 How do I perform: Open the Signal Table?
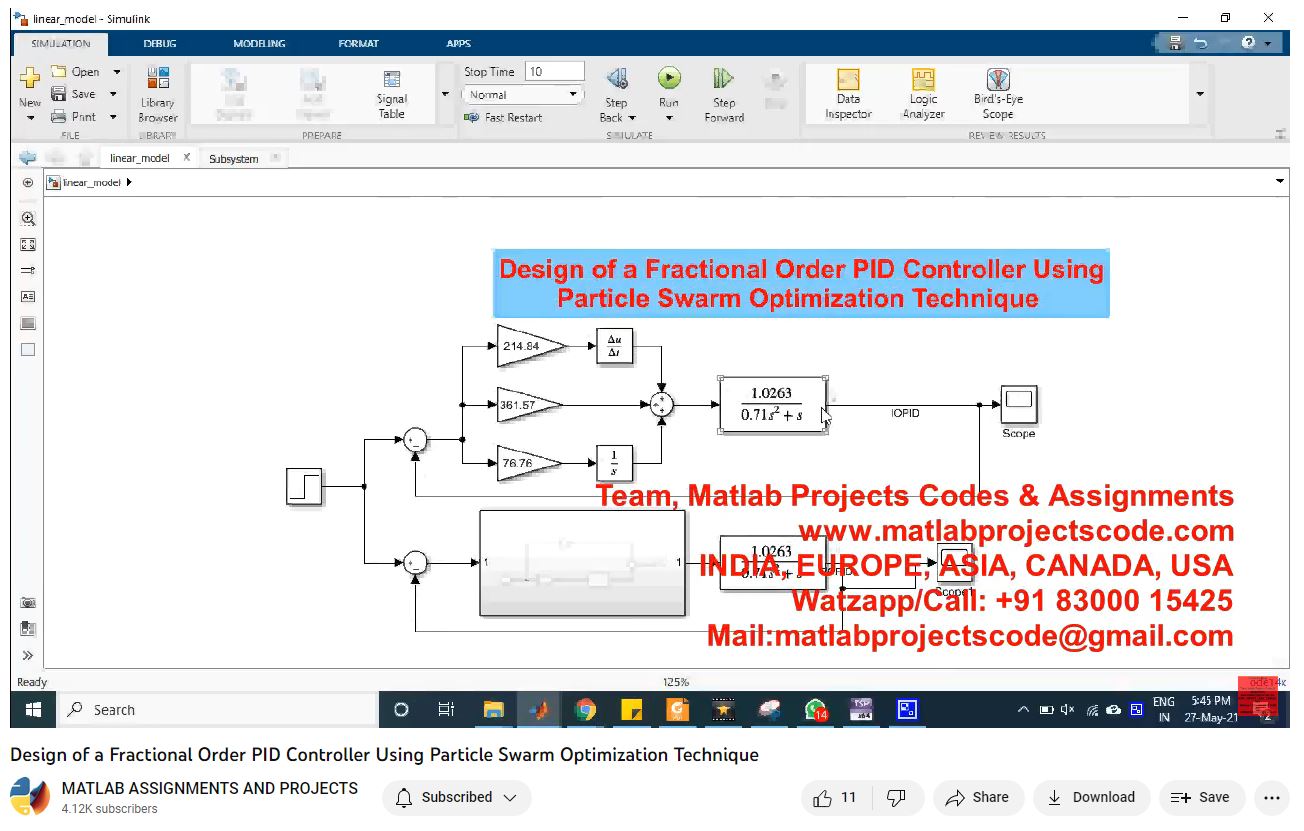pyautogui.click(x=392, y=94)
